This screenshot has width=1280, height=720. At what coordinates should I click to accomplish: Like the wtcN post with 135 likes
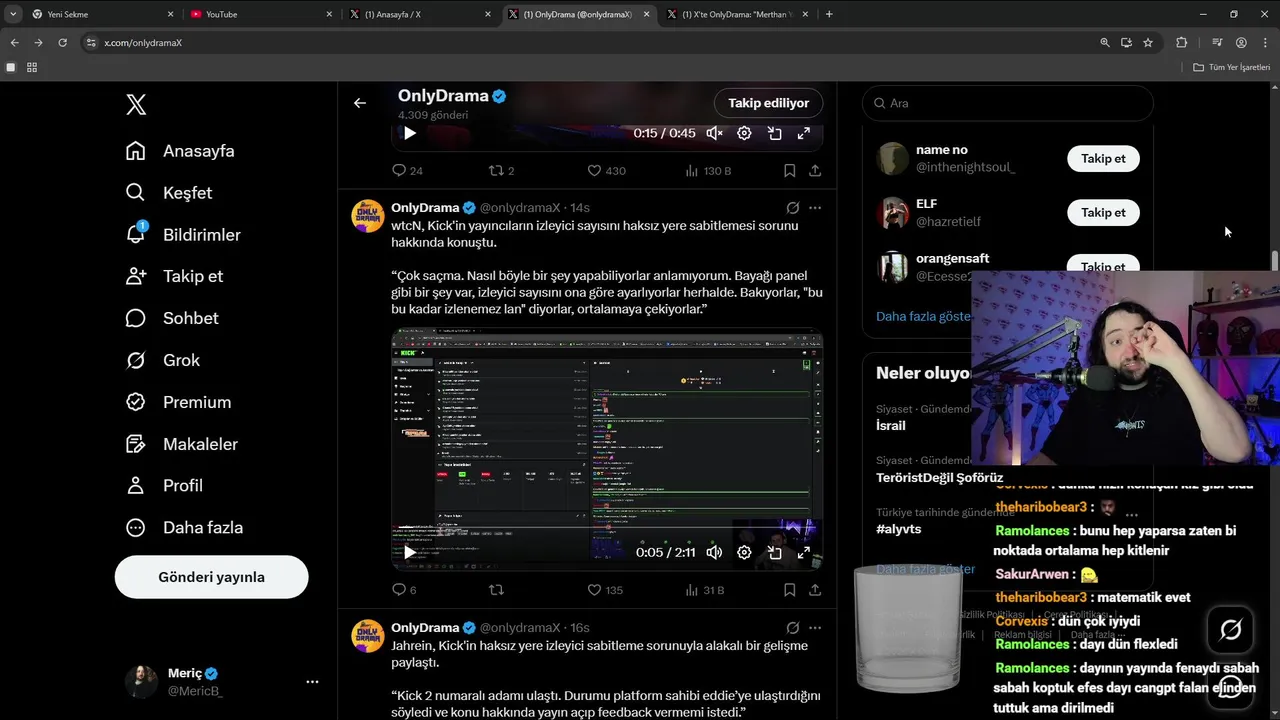(604, 590)
